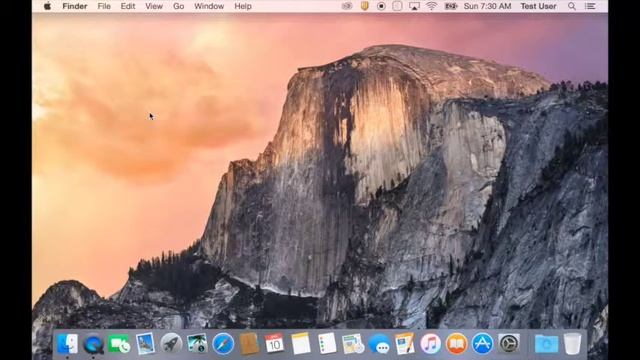640x360 pixels.
Task: Open System Preferences gear icon
Action: (509, 344)
